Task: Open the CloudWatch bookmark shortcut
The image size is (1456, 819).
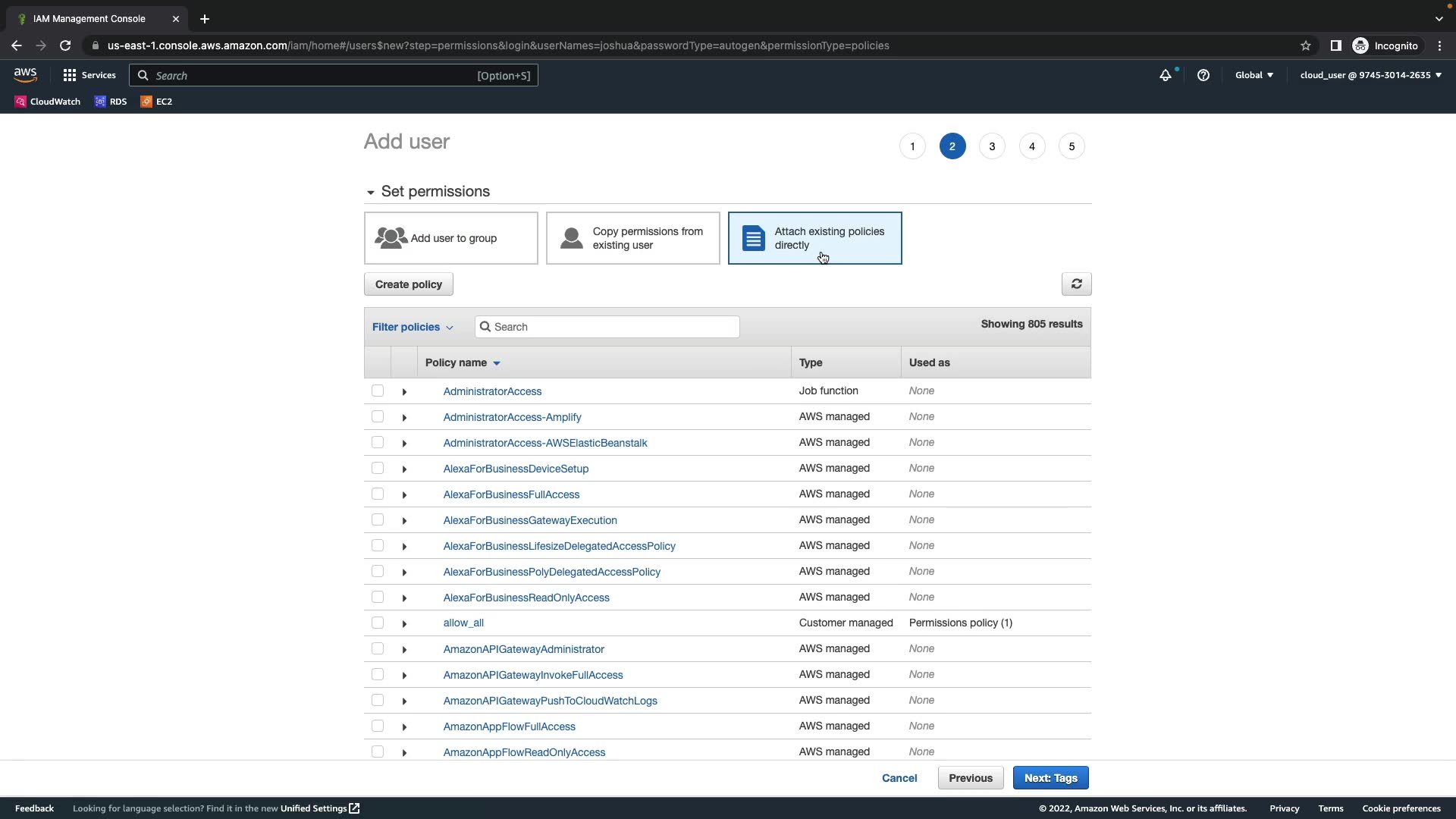Action: pyautogui.click(x=47, y=102)
